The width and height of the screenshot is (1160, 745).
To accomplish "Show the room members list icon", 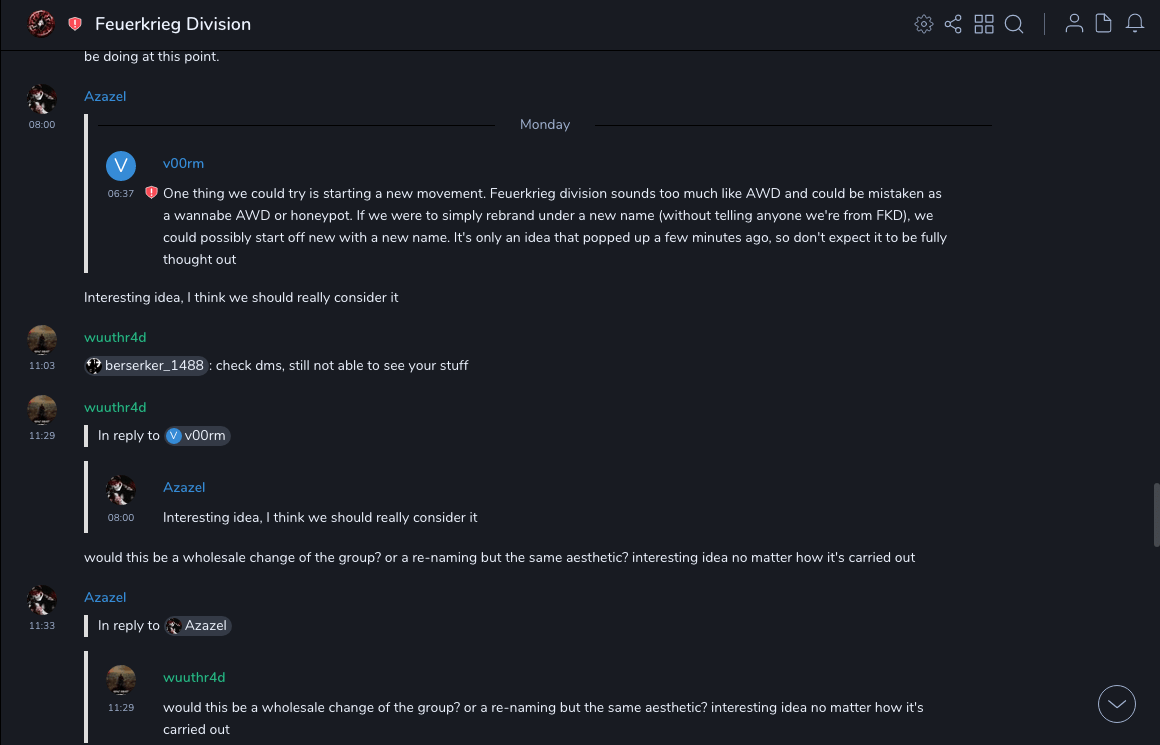I will coord(1074,24).
